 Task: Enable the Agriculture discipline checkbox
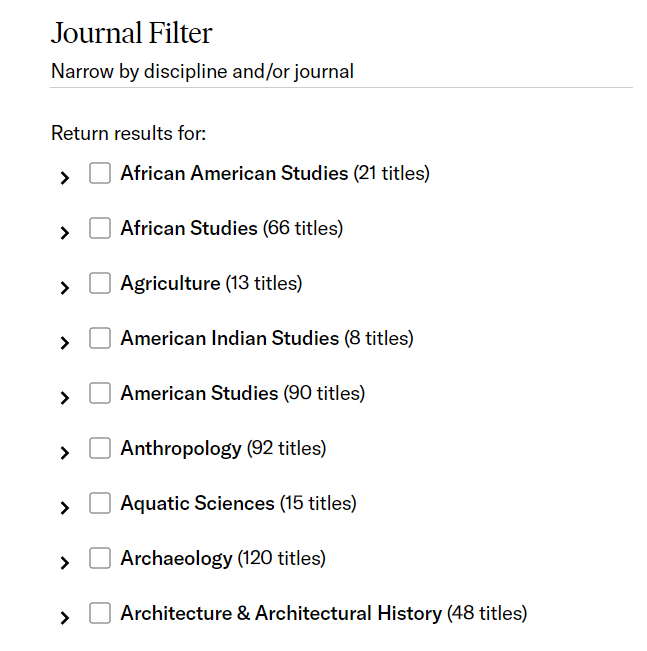100,283
